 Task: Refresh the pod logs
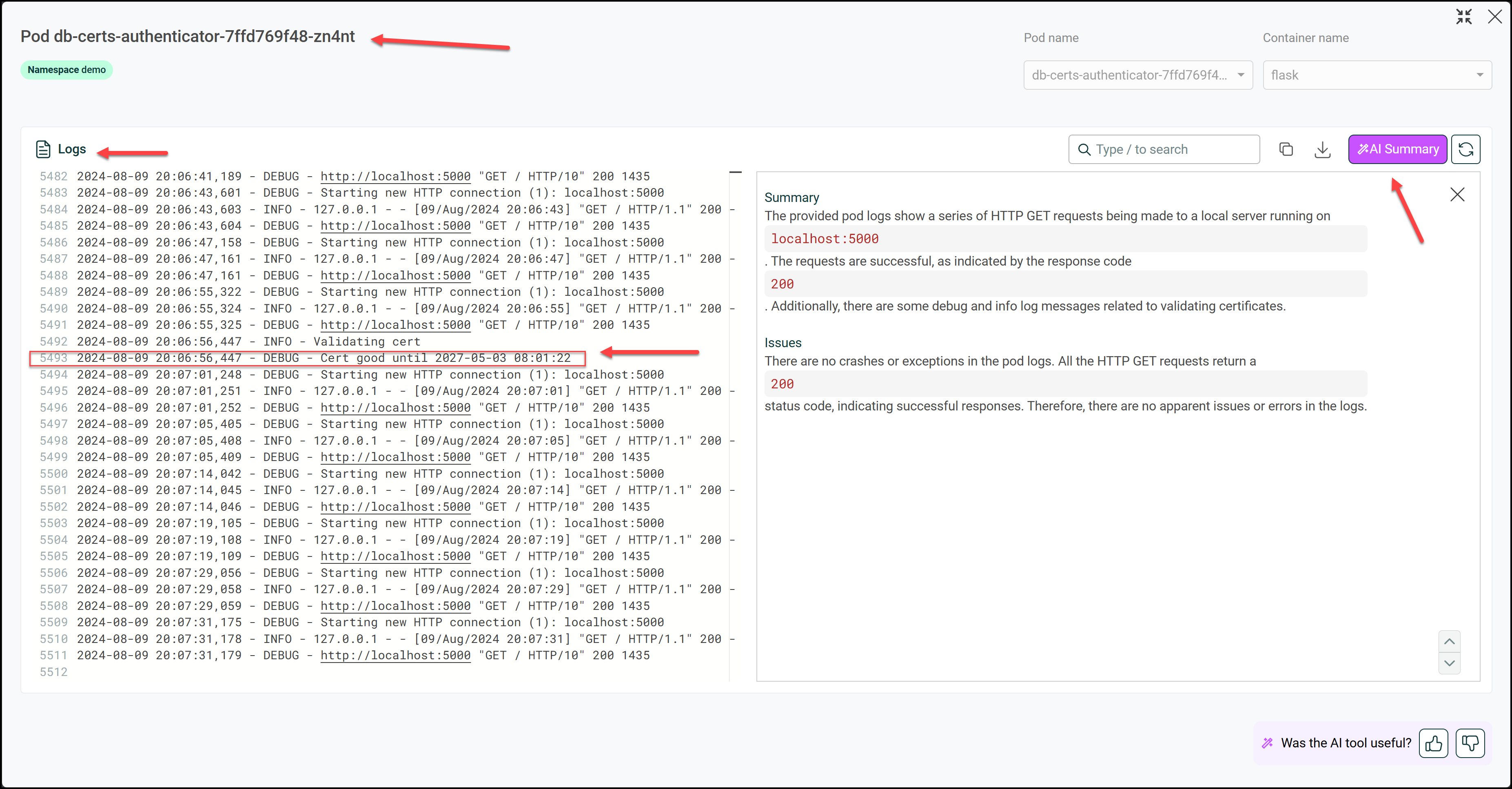(1466, 149)
